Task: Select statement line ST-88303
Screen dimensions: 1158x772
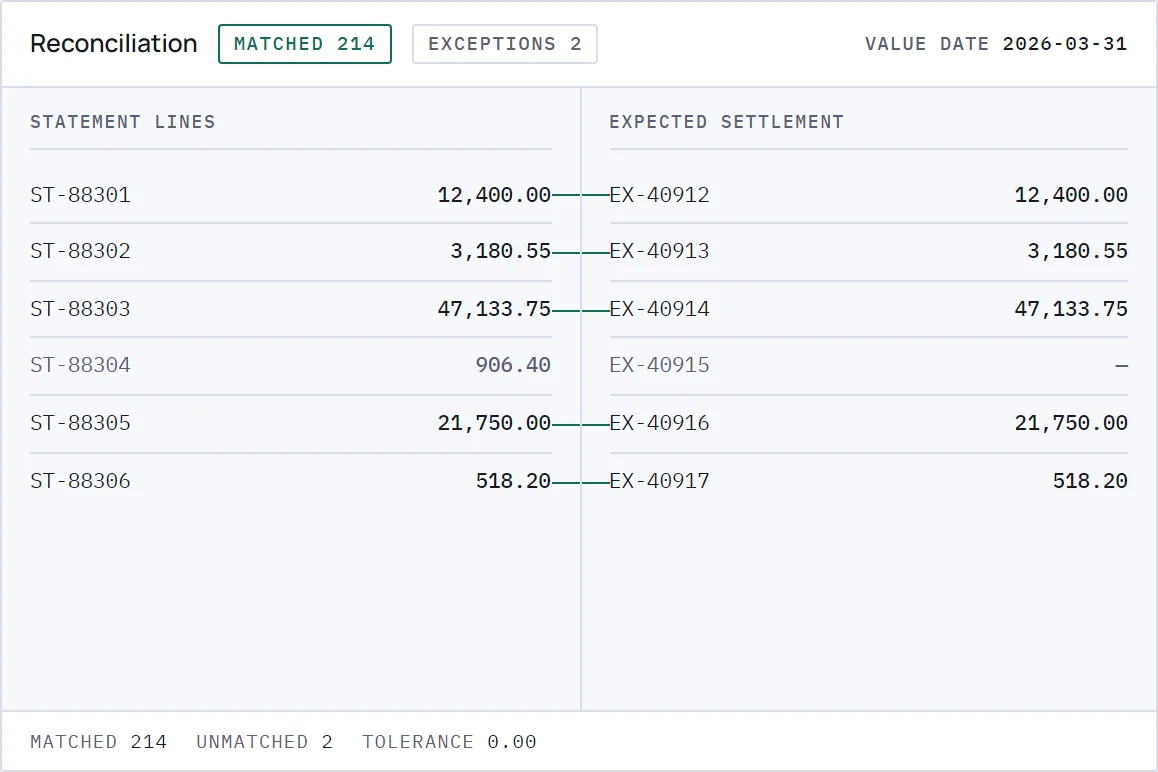Action: [x=291, y=309]
